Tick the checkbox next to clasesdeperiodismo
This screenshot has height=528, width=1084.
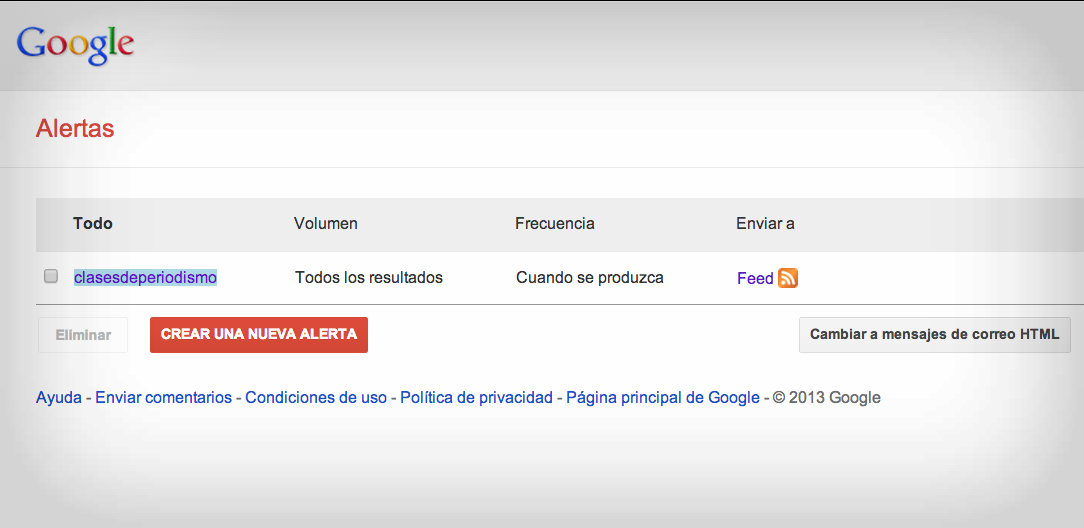(51, 277)
